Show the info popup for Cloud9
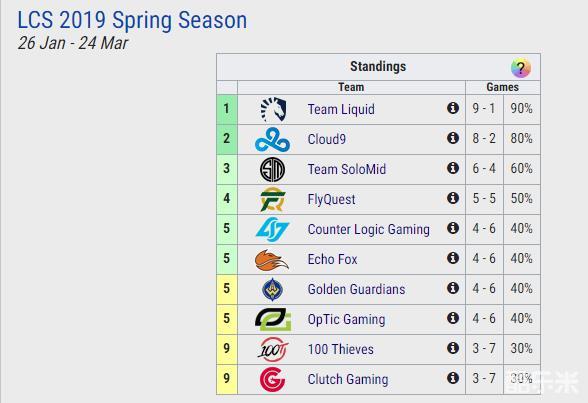The image size is (588, 403). pyautogui.click(x=453, y=138)
